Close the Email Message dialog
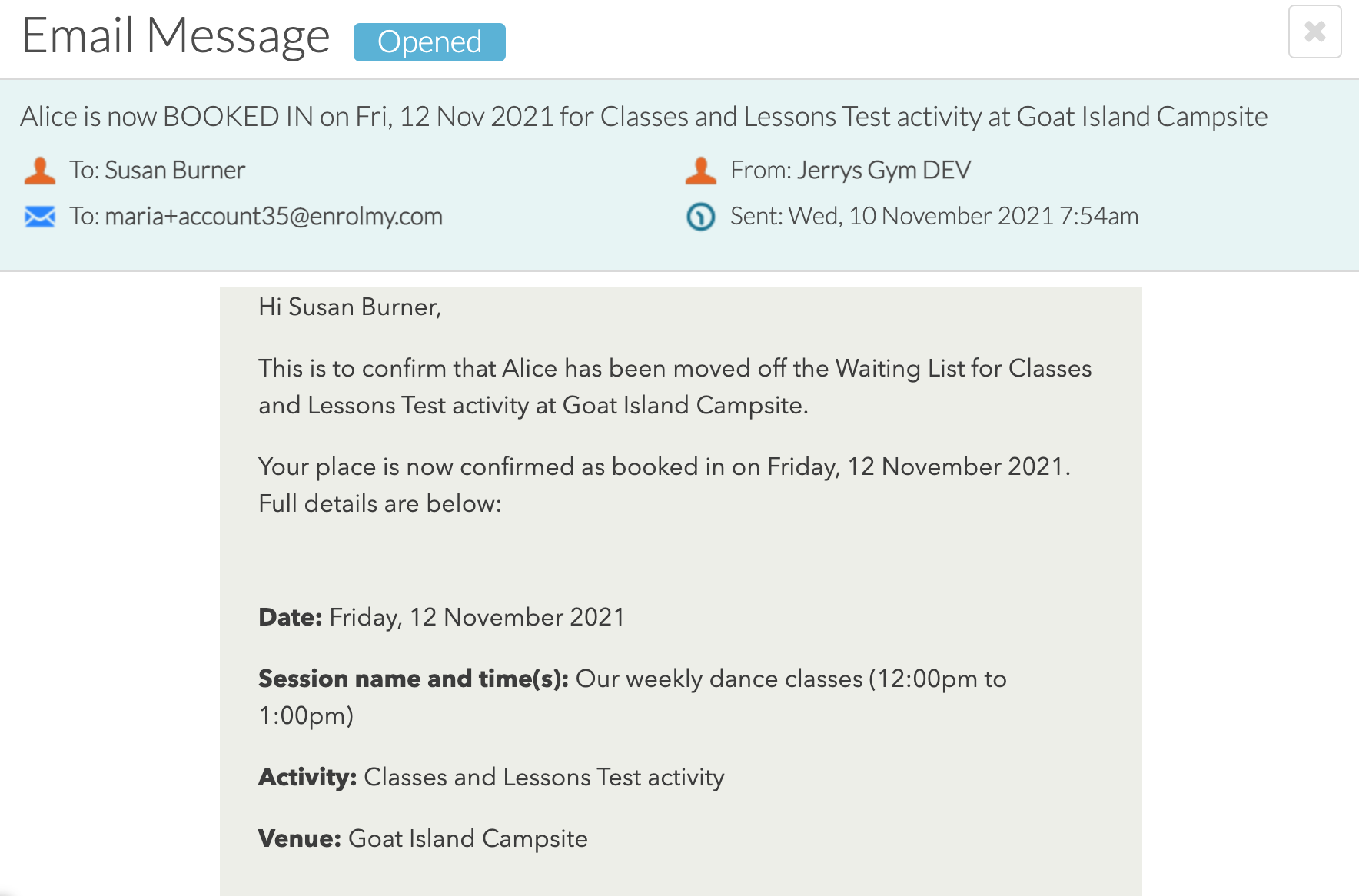 [x=1314, y=32]
